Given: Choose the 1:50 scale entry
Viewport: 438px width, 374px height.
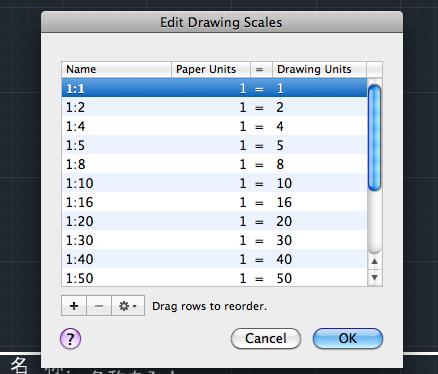Looking at the screenshot, I should pos(214,277).
